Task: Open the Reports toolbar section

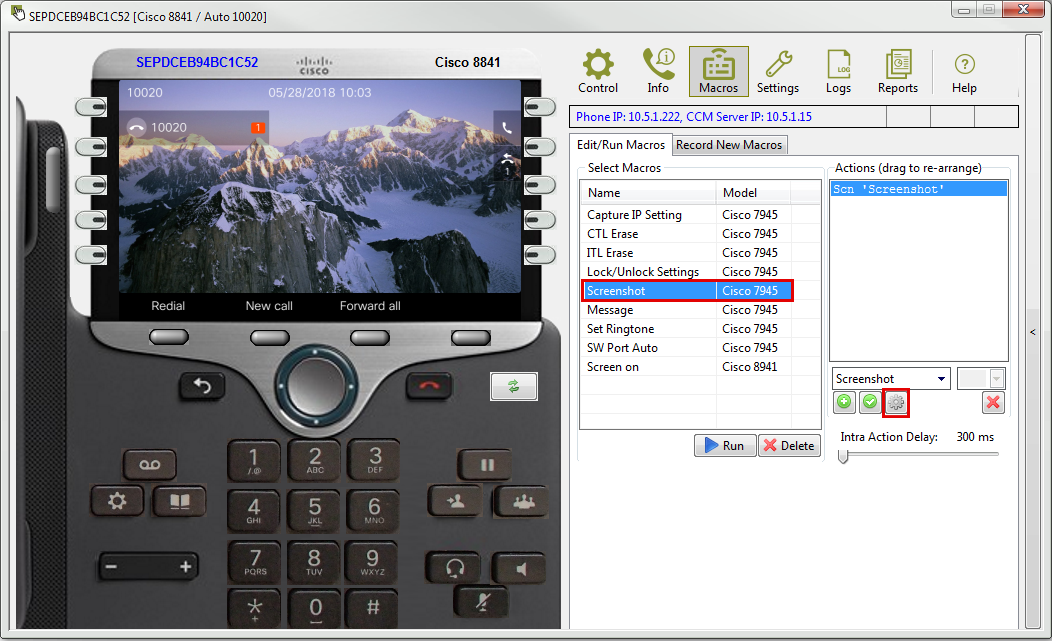Action: tap(898, 72)
